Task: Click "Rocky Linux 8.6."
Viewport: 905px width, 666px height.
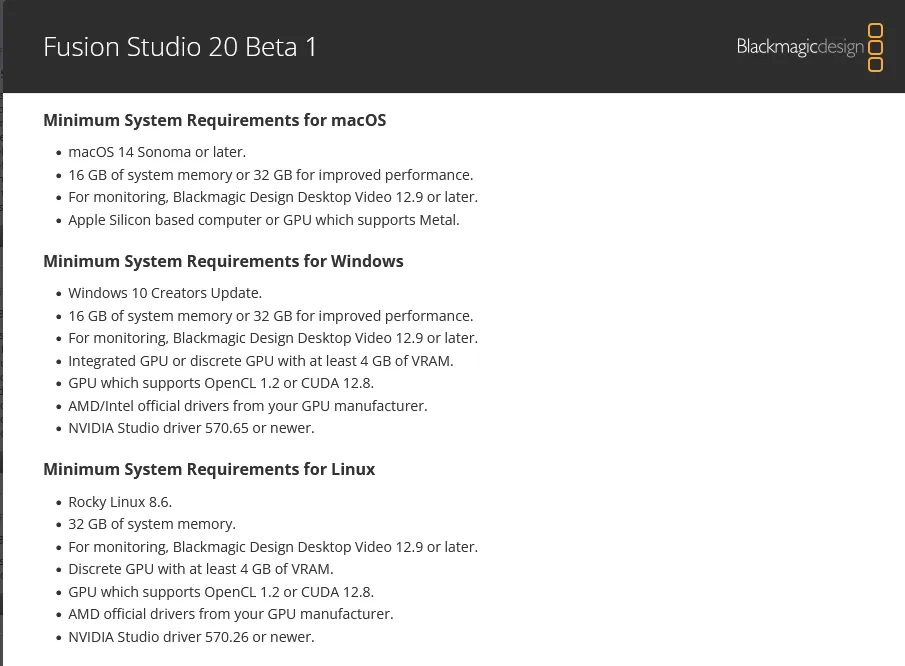Action: click(120, 502)
